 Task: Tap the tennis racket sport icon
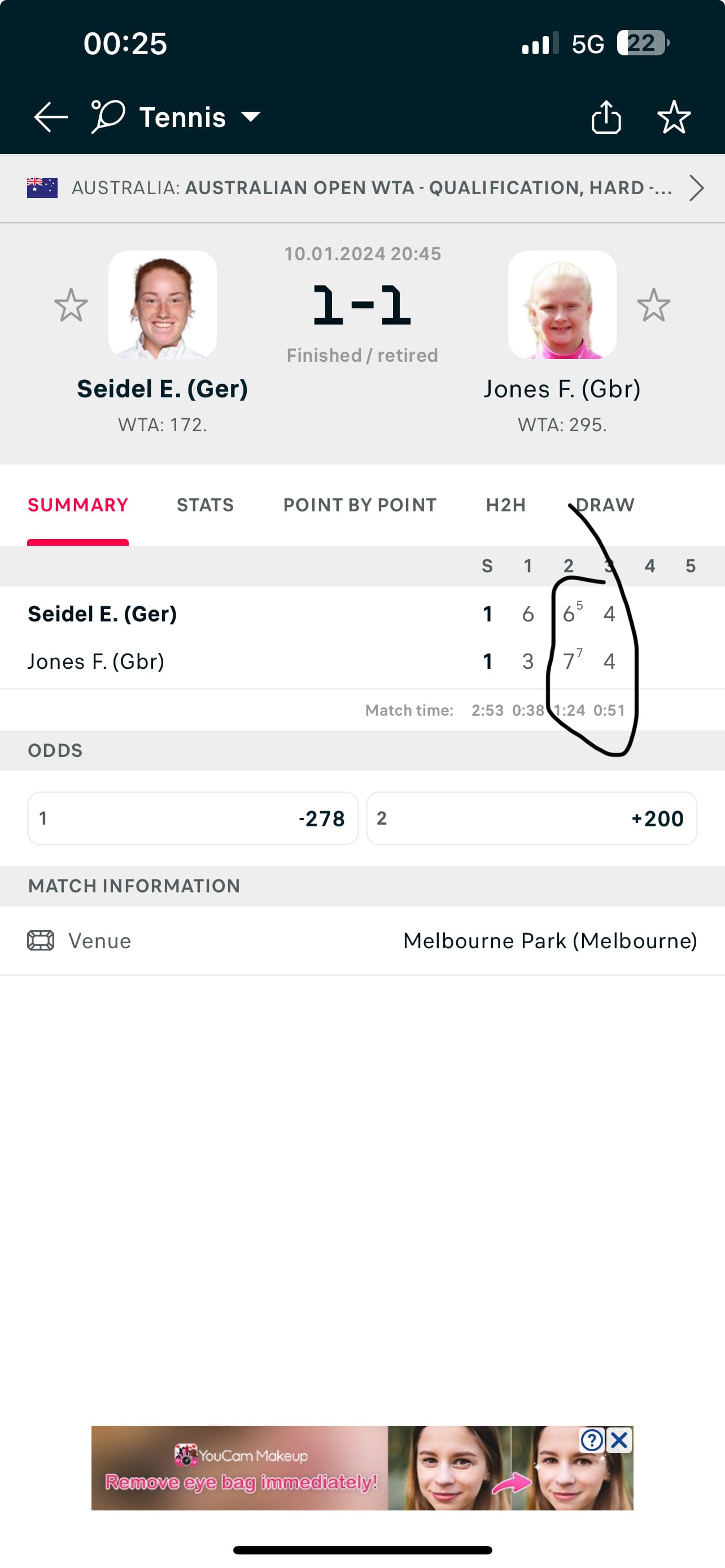(108, 116)
